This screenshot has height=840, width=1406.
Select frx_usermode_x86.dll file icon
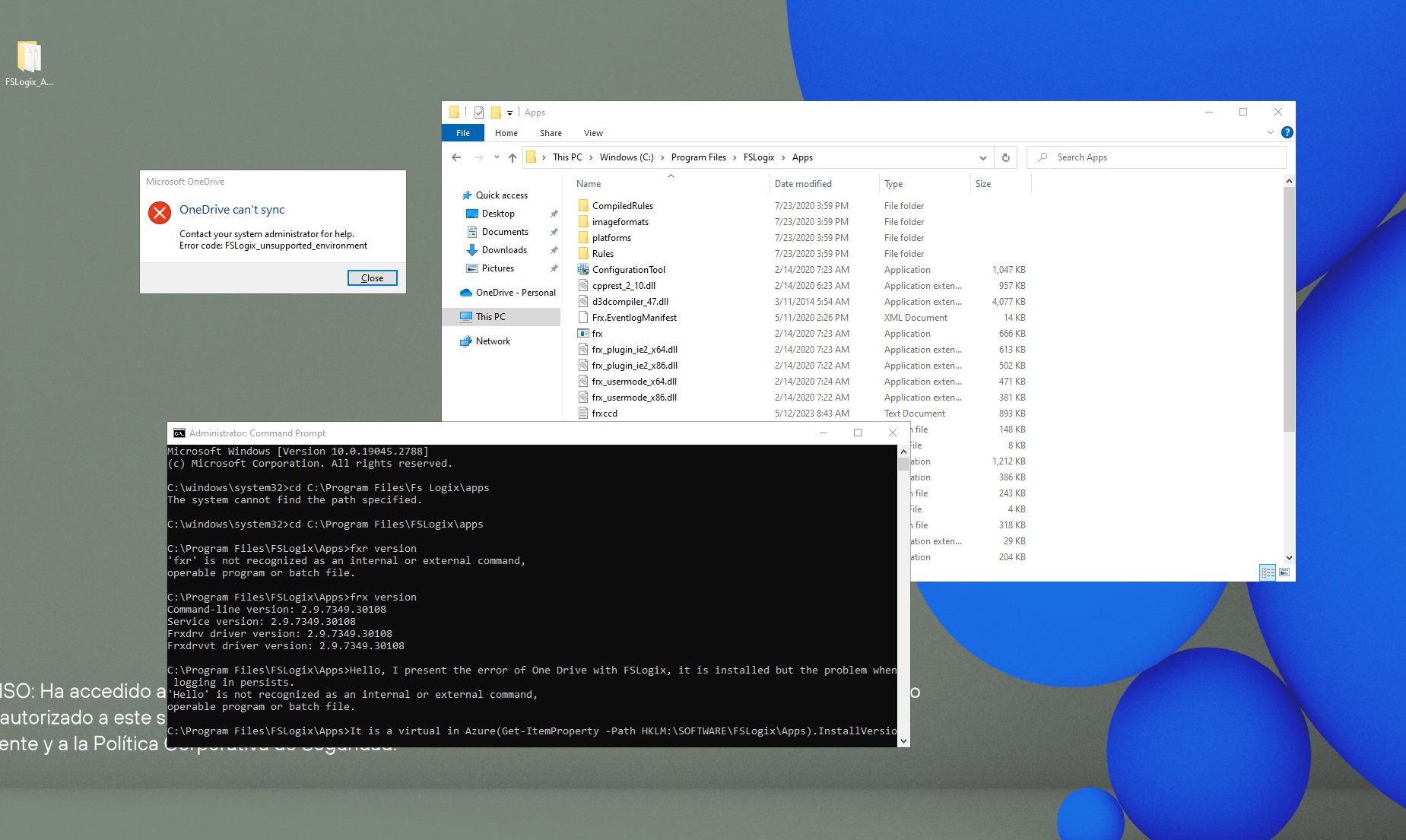click(583, 398)
